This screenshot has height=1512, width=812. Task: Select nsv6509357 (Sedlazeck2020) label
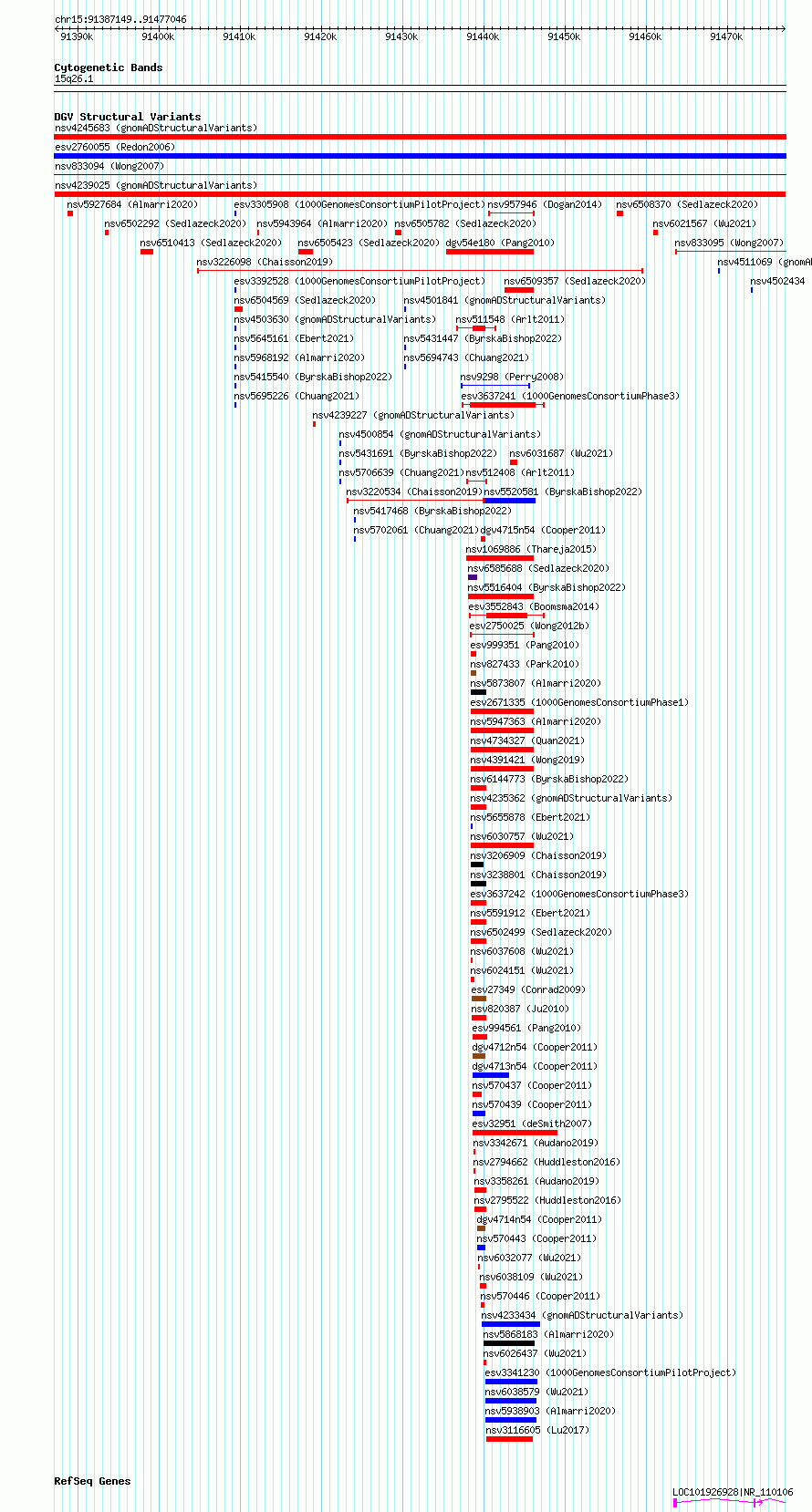(575, 281)
